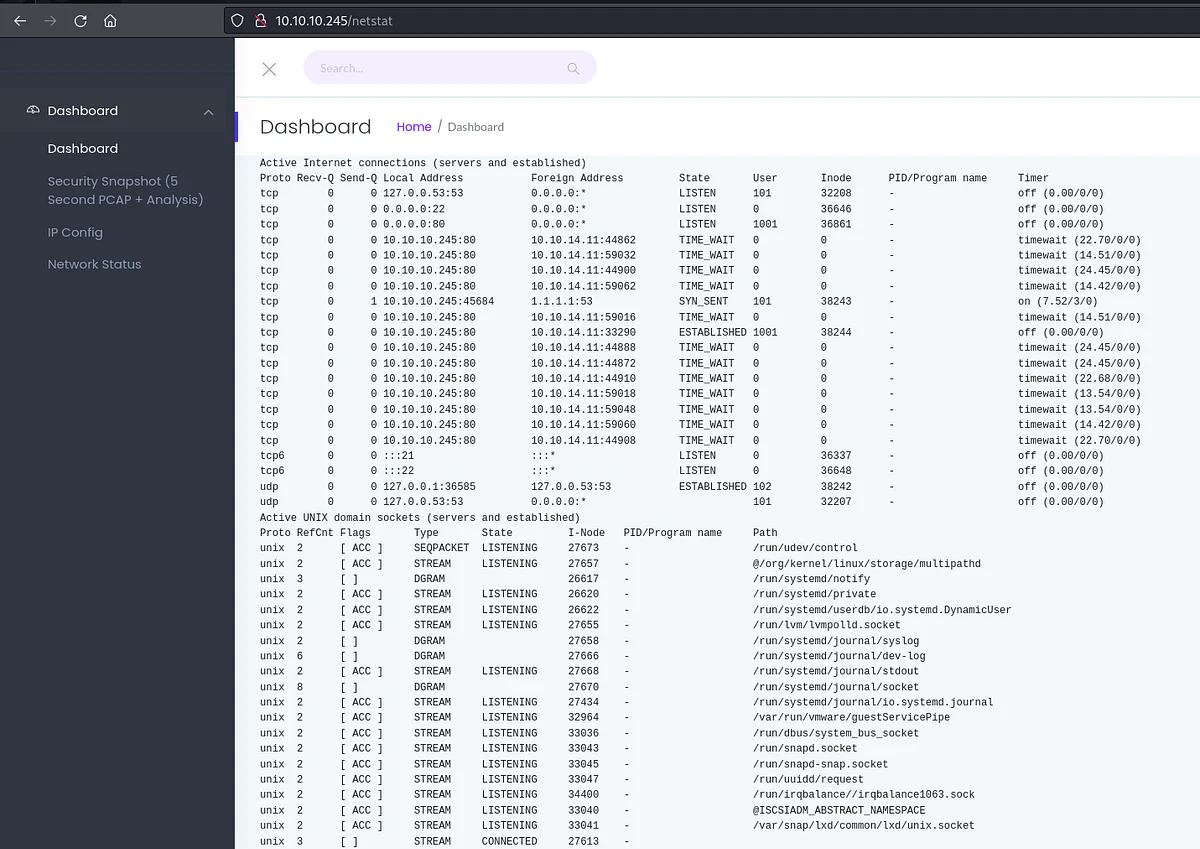Image resolution: width=1200 pixels, height=849 pixels.
Task: Click foreign address 10.10.14.11:59032
Action: click(x=583, y=255)
